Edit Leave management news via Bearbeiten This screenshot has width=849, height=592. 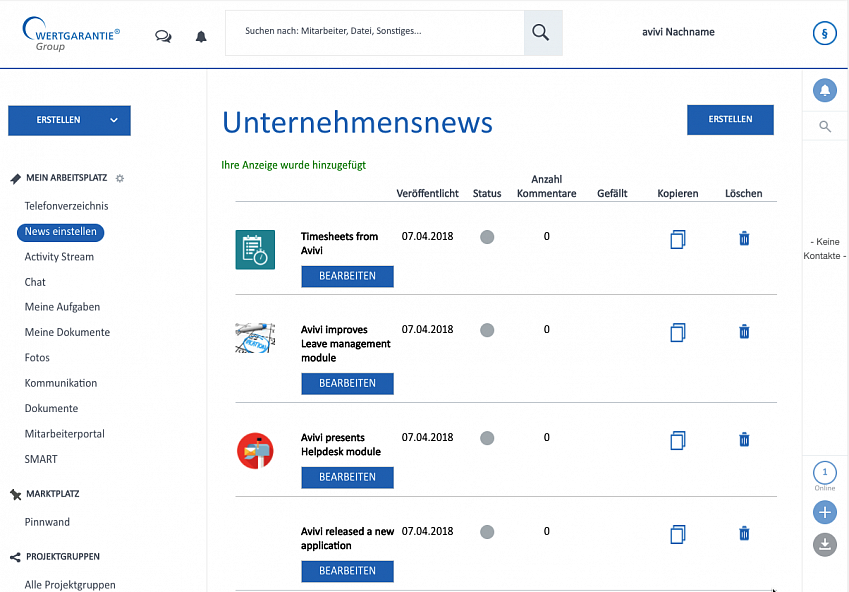click(347, 383)
